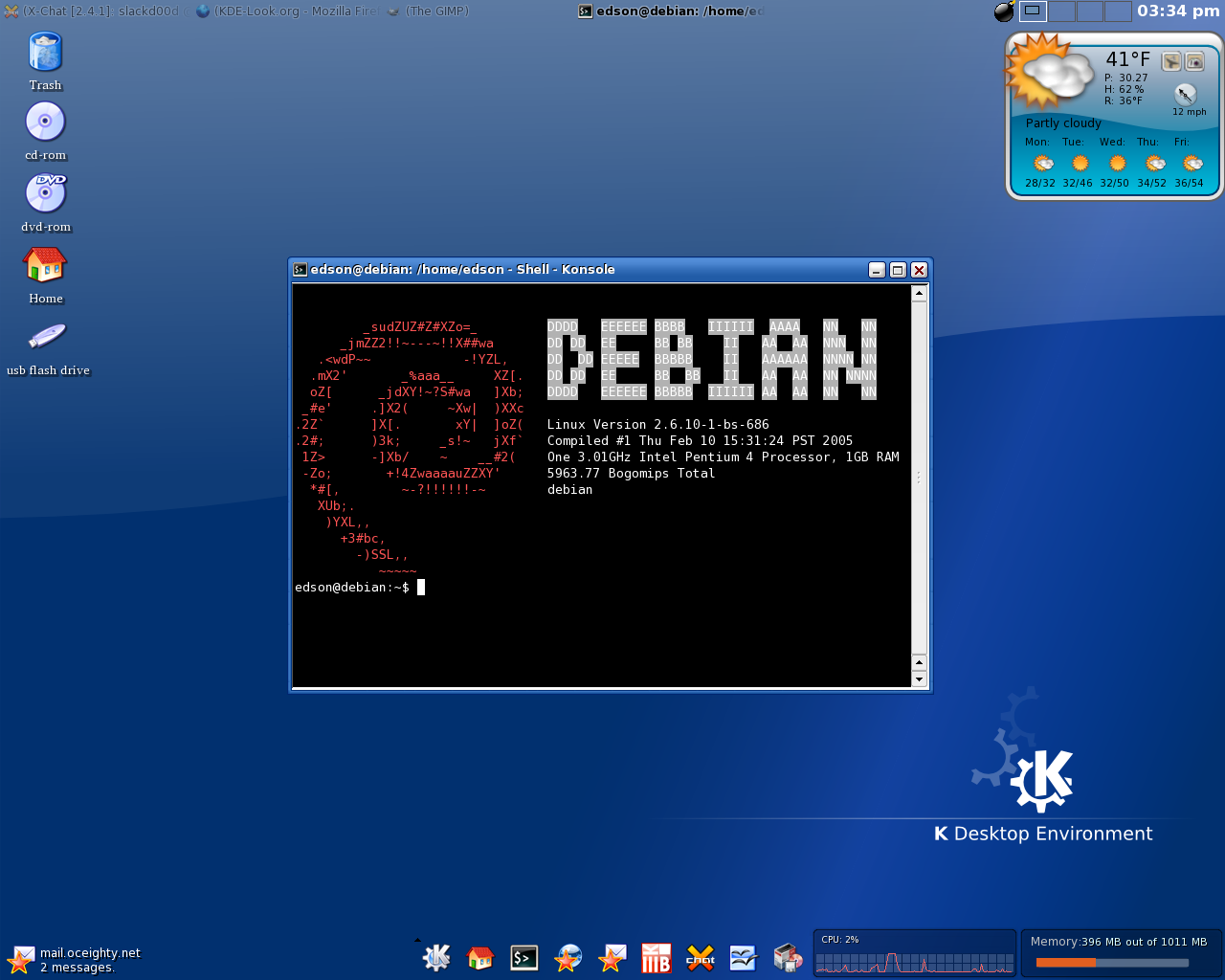Click the '41°F' temperature reading
This screenshot has width=1225, height=980.
point(1128,59)
